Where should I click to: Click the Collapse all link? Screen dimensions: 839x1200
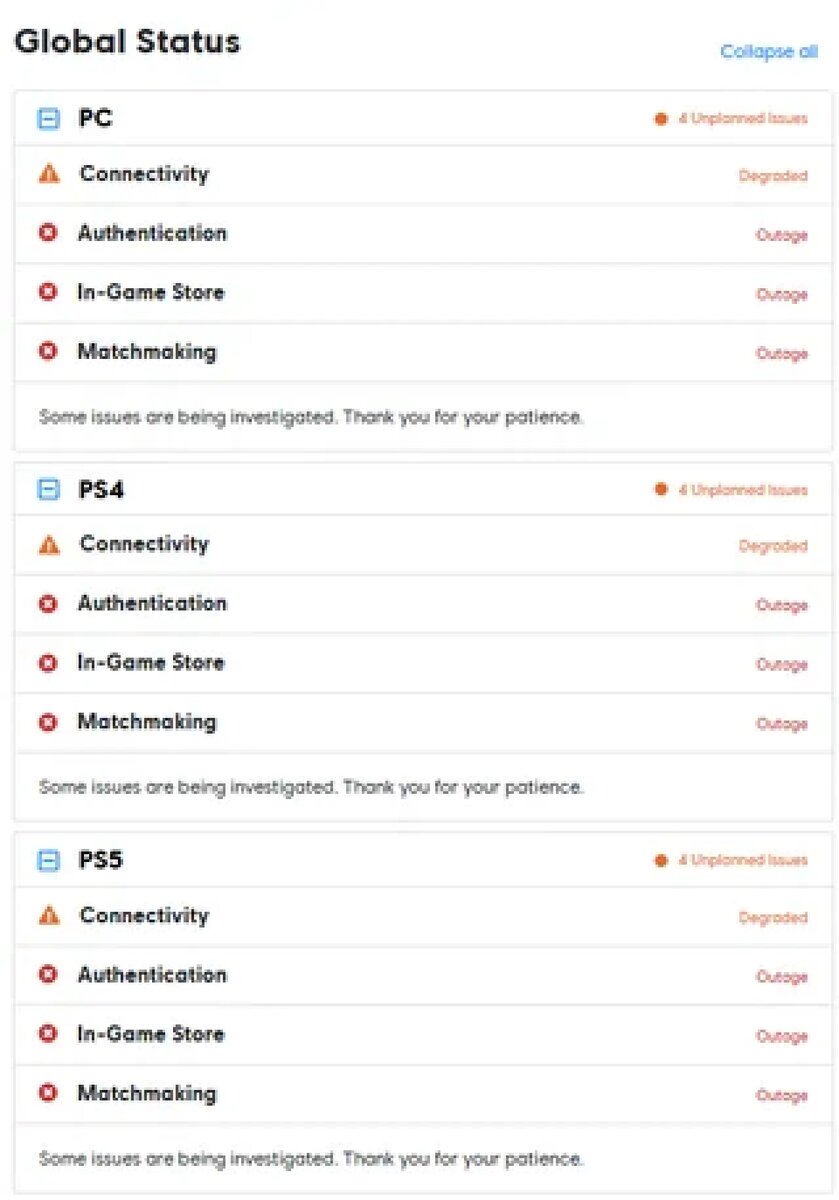tap(768, 52)
